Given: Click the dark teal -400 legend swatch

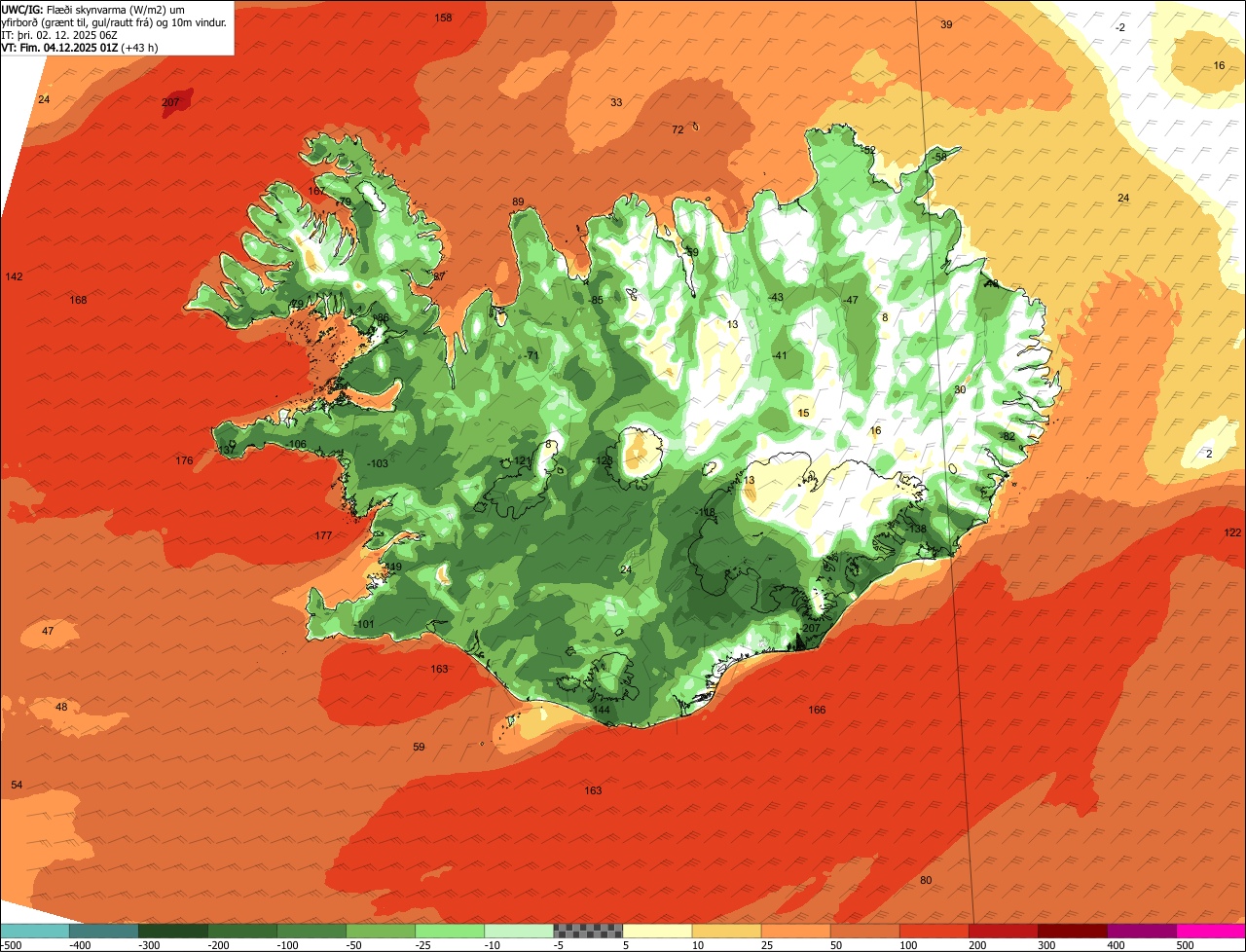Looking at the screenshot, I should coord(104,930).
